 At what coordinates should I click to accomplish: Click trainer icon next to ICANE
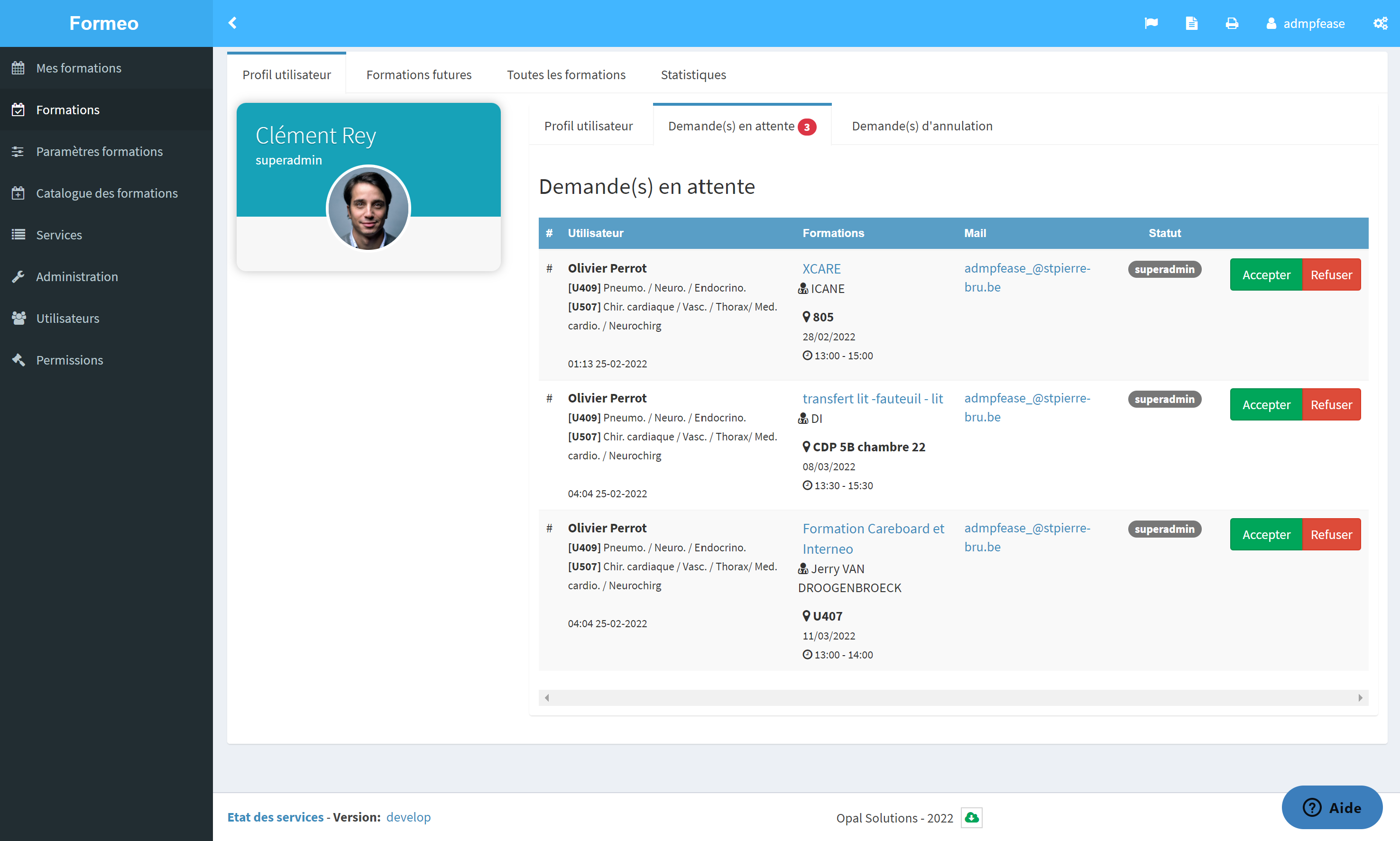click(802, 288)
